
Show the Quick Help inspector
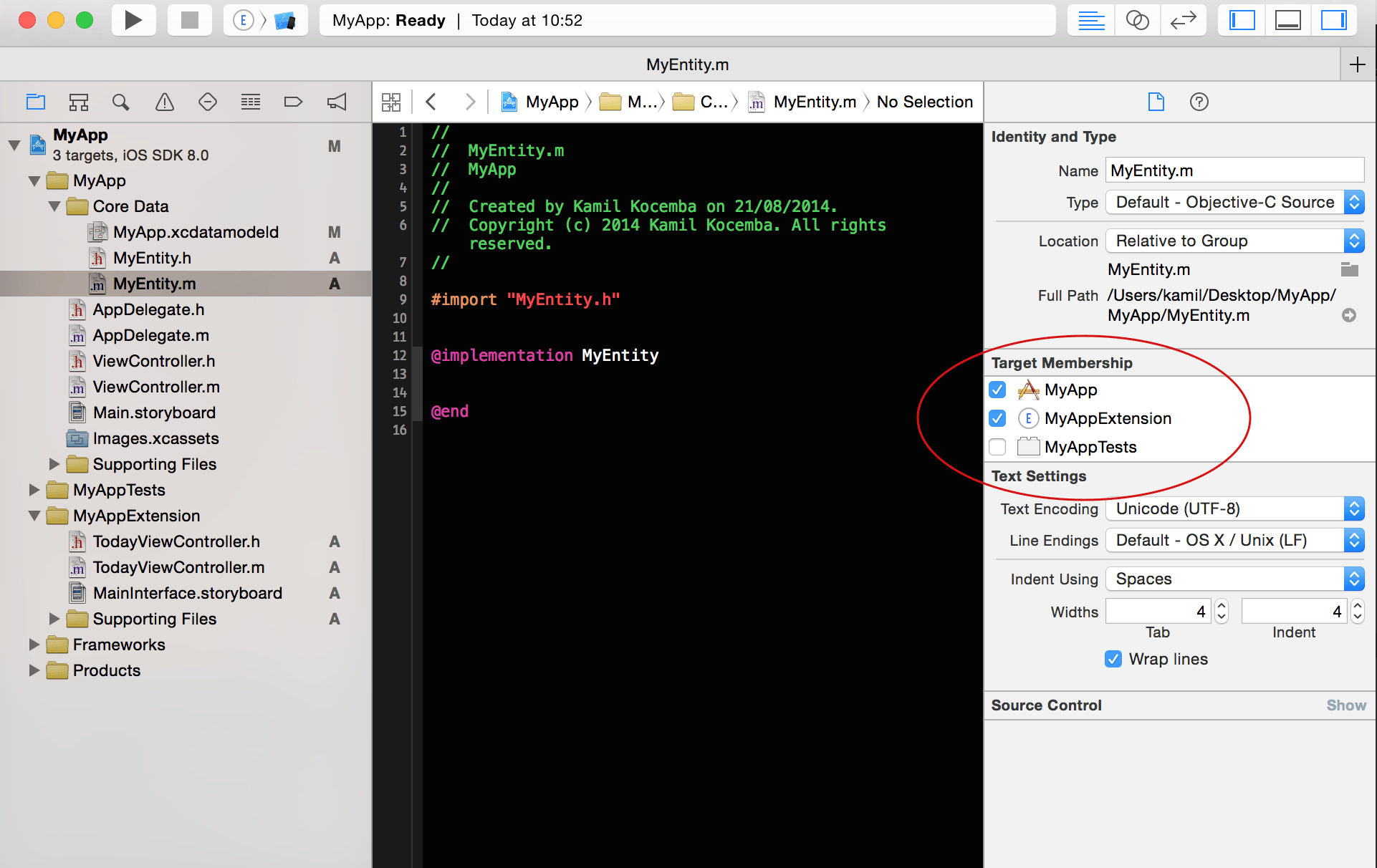pos(1199,102)
